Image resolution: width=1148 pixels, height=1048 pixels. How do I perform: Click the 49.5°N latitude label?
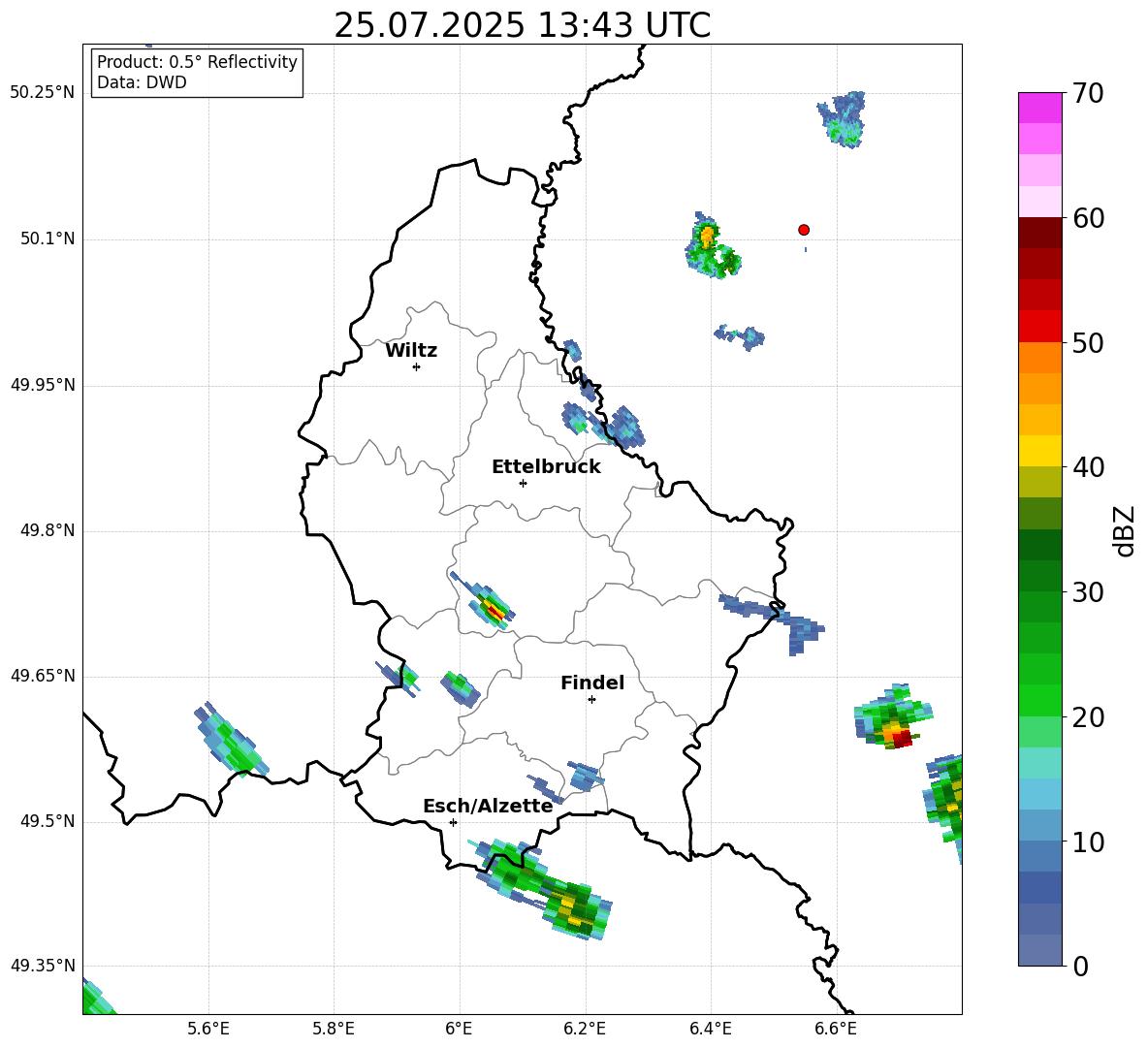pos(48,821)
